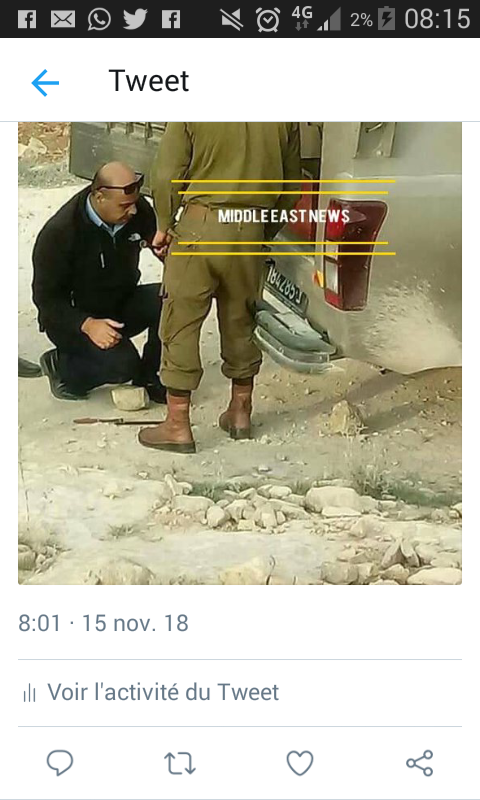The height and width of the screenshot is (800, 480).
Task: Like the tweet with the heart icon
Action: pos(299,763)
